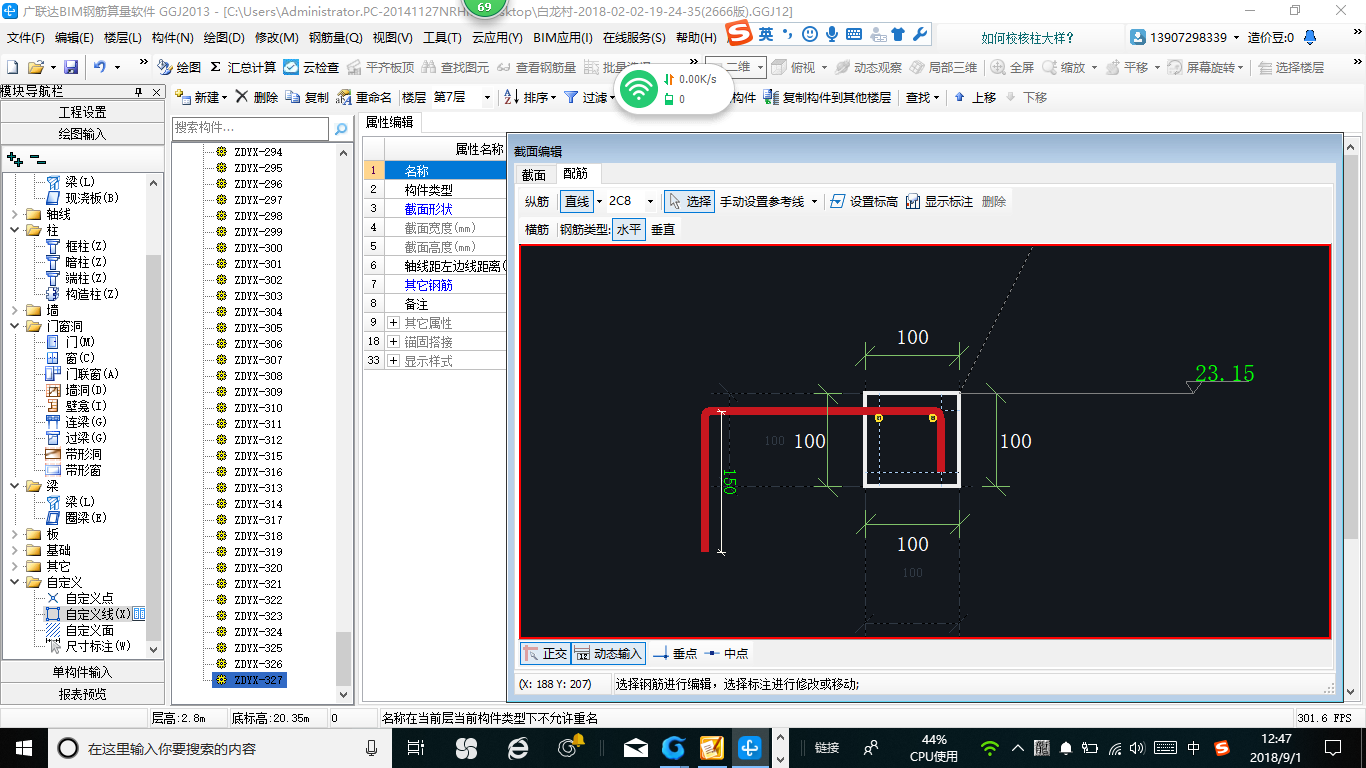
Task: Open the 文件(F) menu
Action: pyautogui.click(x=26, y=37)
